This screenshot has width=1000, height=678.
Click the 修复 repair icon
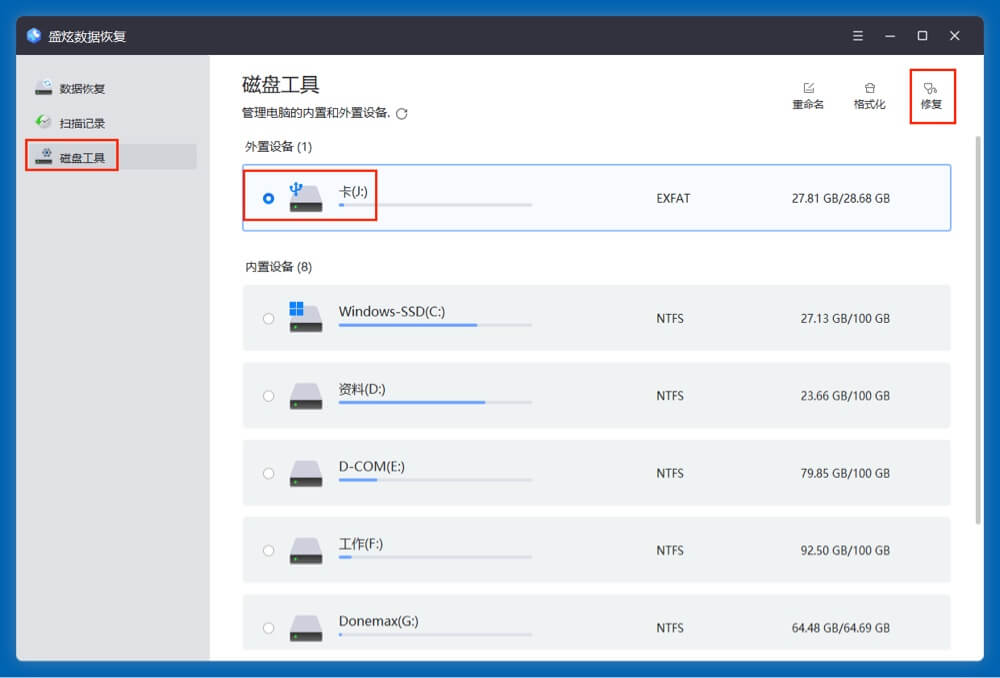pyautogui.click(x=931, y=89)
